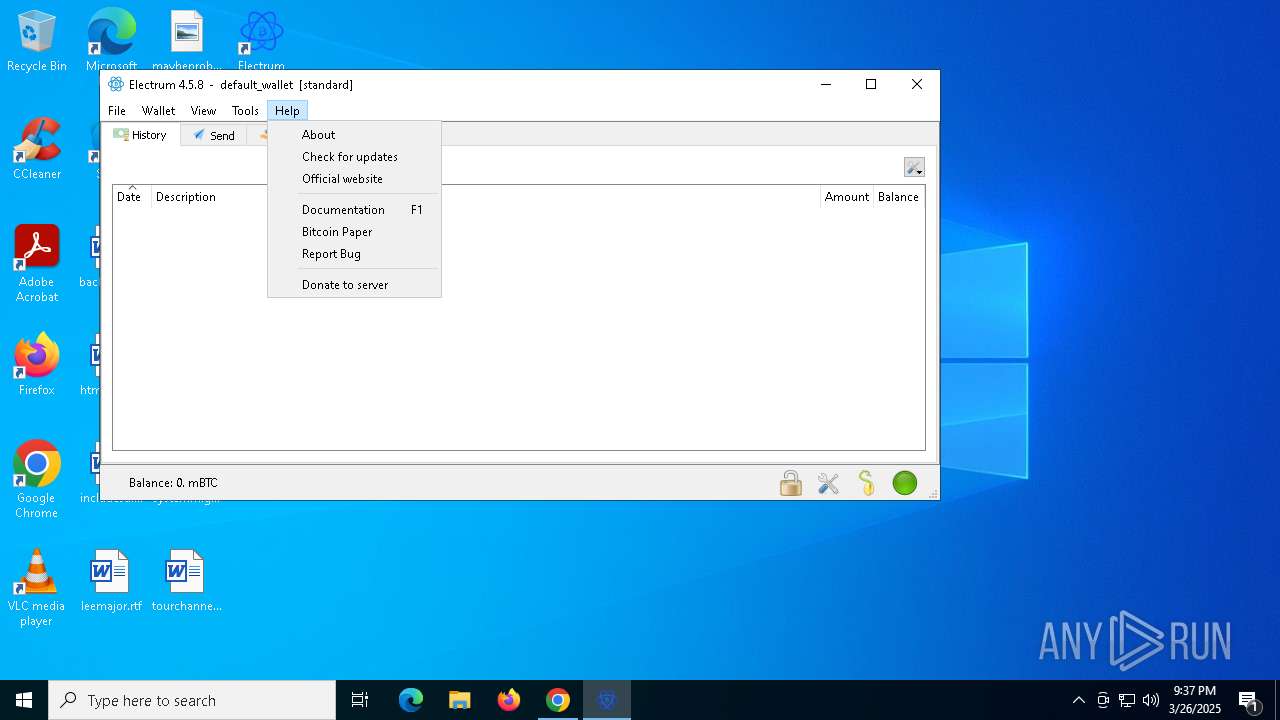
Task: Select the tourchanne... document file
Action: coord(186,581)
